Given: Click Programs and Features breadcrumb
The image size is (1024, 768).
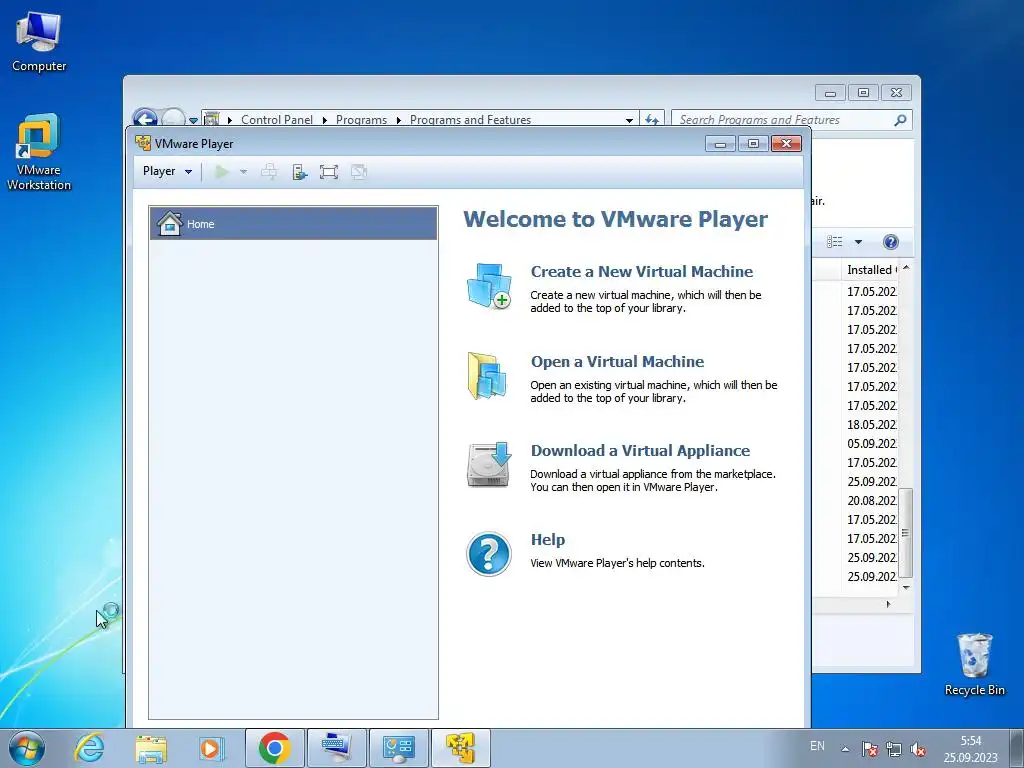Looking at the screenshot, I should (x=470, y=120).
